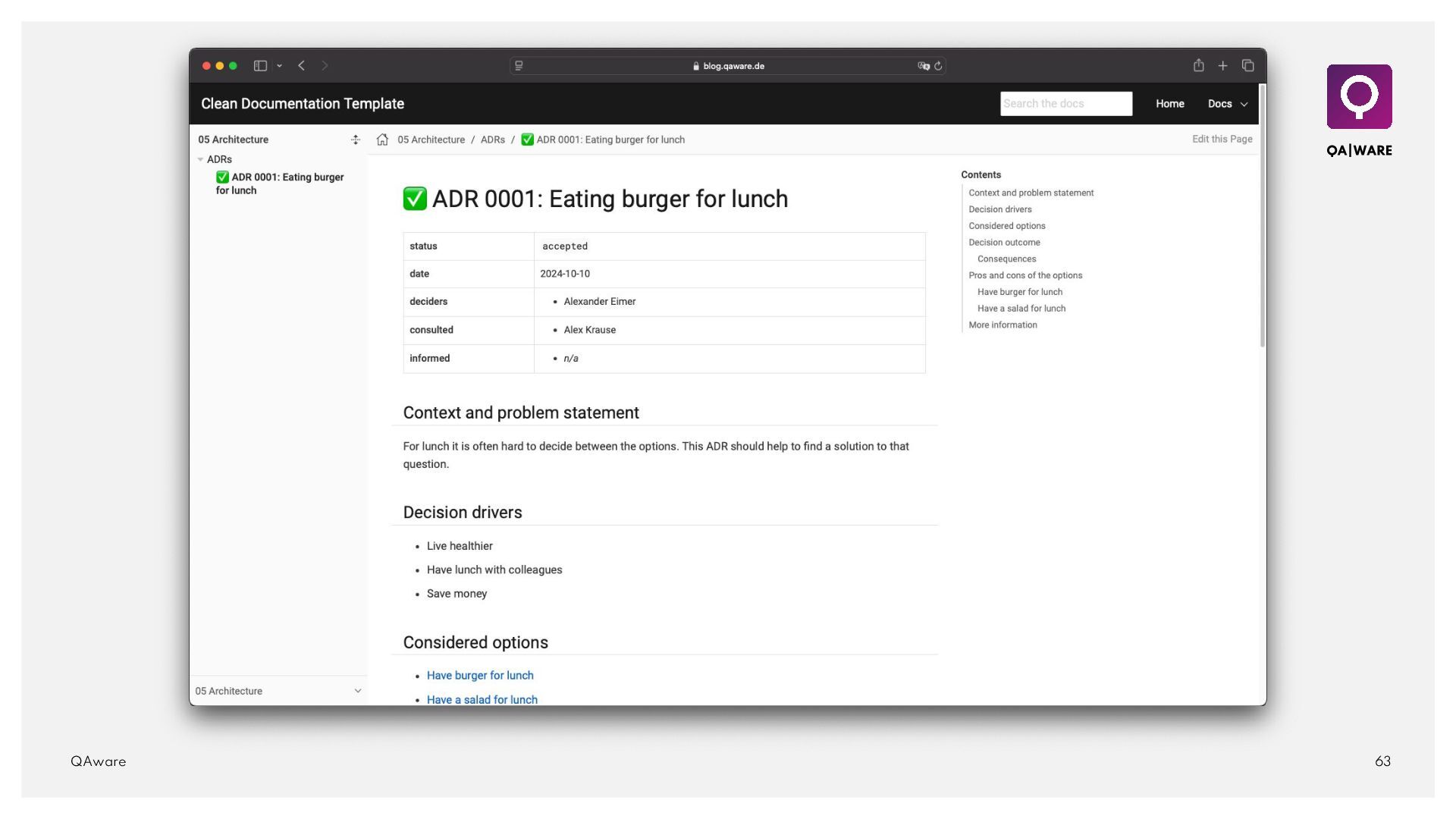
Task: Jump to Decision drivers in Contents
Action: [x=1000, y=209]
